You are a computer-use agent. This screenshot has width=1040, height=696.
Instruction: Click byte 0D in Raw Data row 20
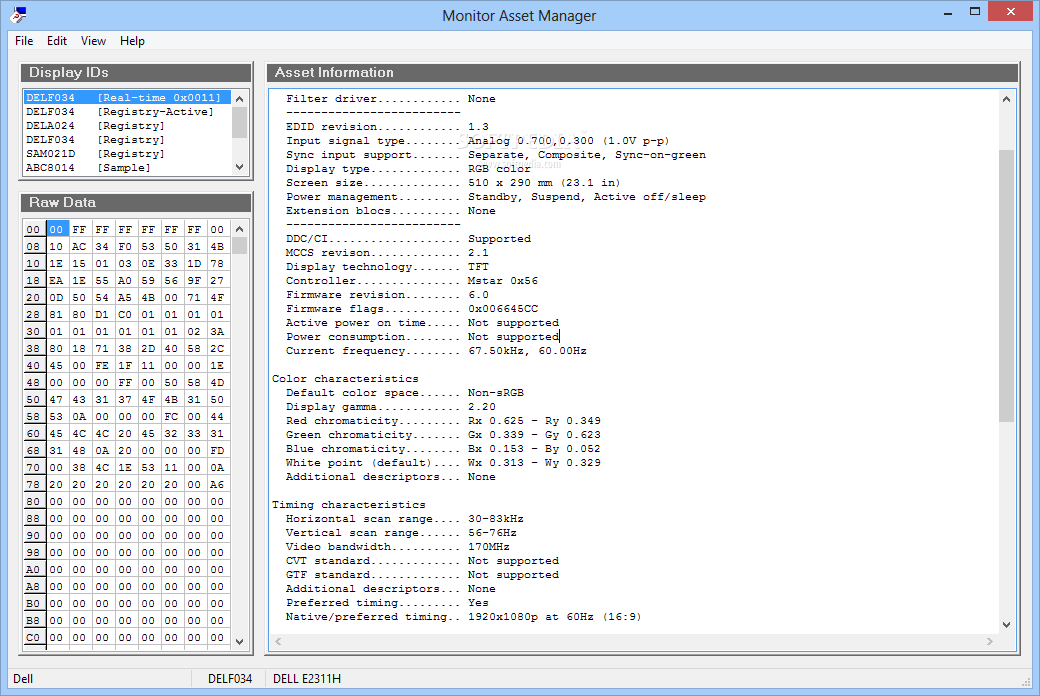[56, 298]
